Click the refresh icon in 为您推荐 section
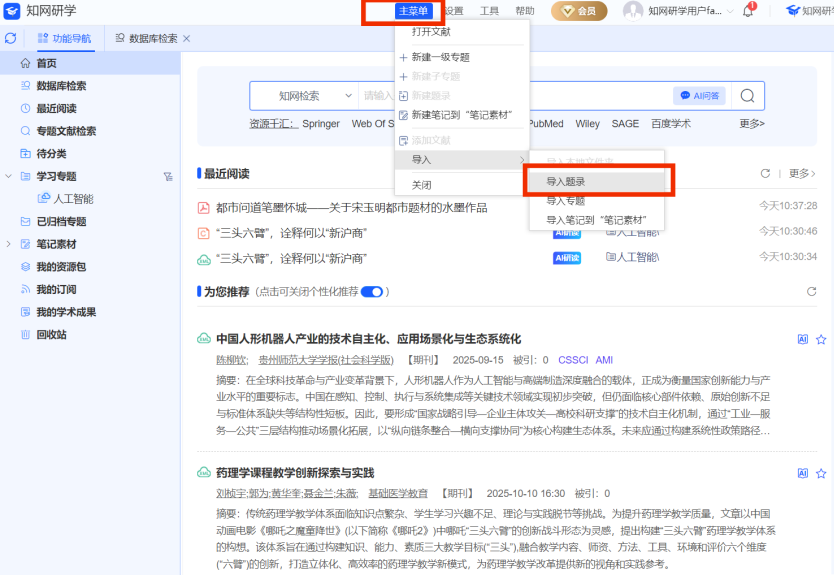 tap(811, 292)
